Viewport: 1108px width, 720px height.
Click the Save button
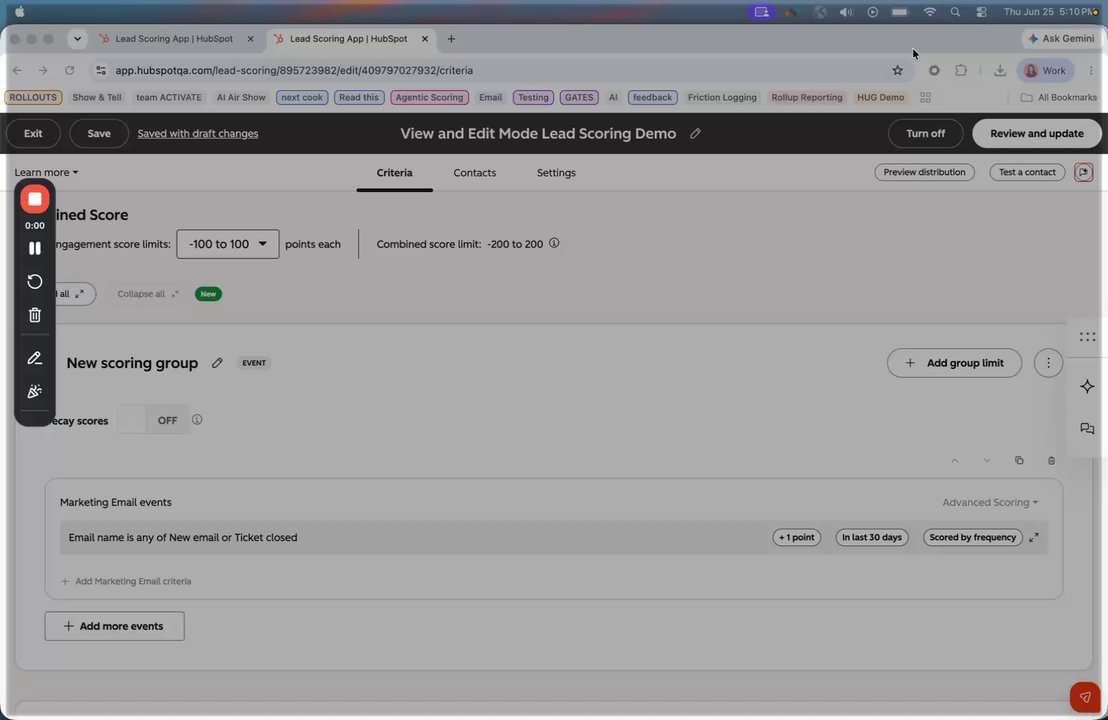coord(99,134)
